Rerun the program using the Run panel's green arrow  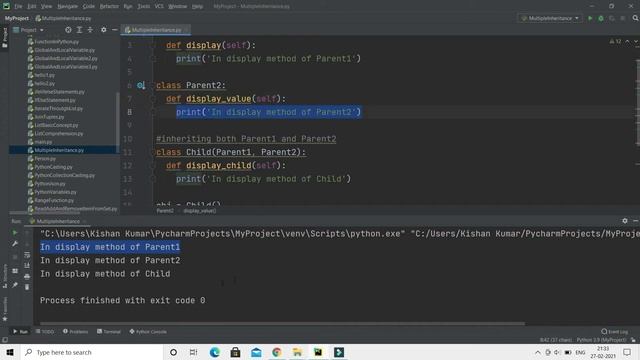(x=15, y=233)
